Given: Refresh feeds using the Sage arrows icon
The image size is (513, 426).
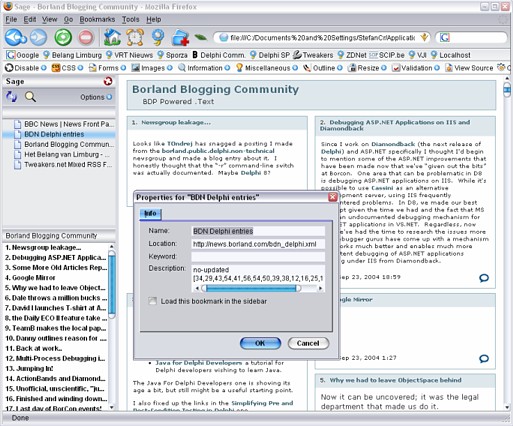Looking at the screenshot, I should click(11, 97).
